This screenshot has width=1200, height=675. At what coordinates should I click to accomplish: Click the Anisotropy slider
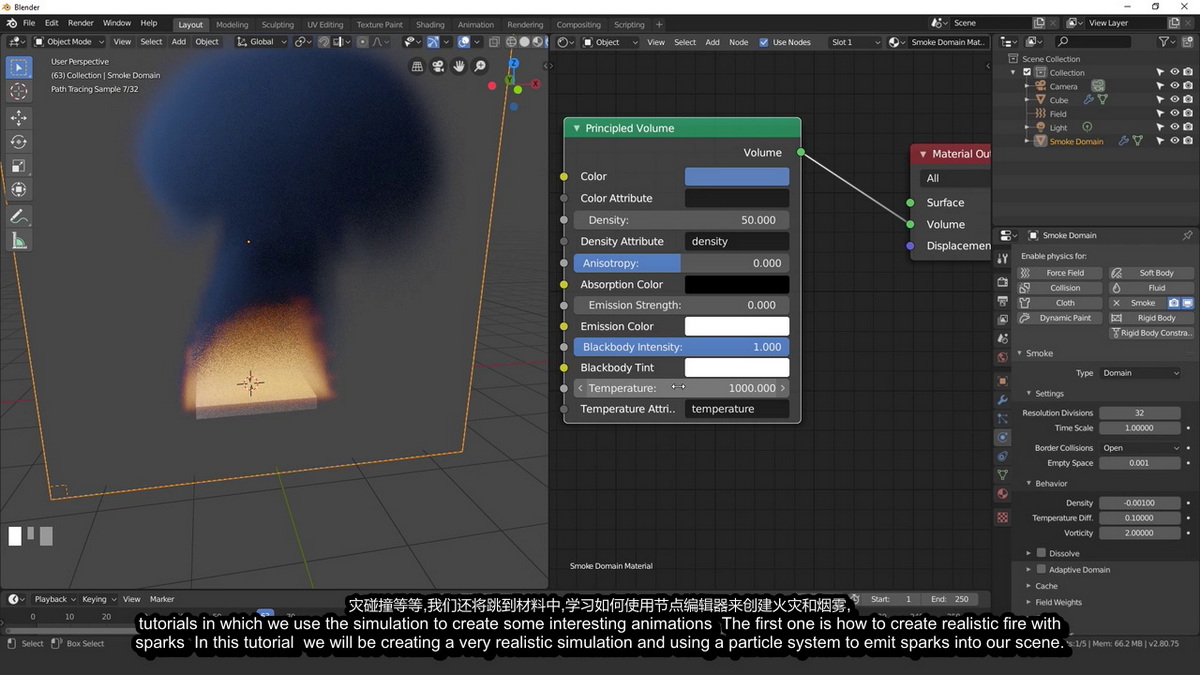pos(681,263)
